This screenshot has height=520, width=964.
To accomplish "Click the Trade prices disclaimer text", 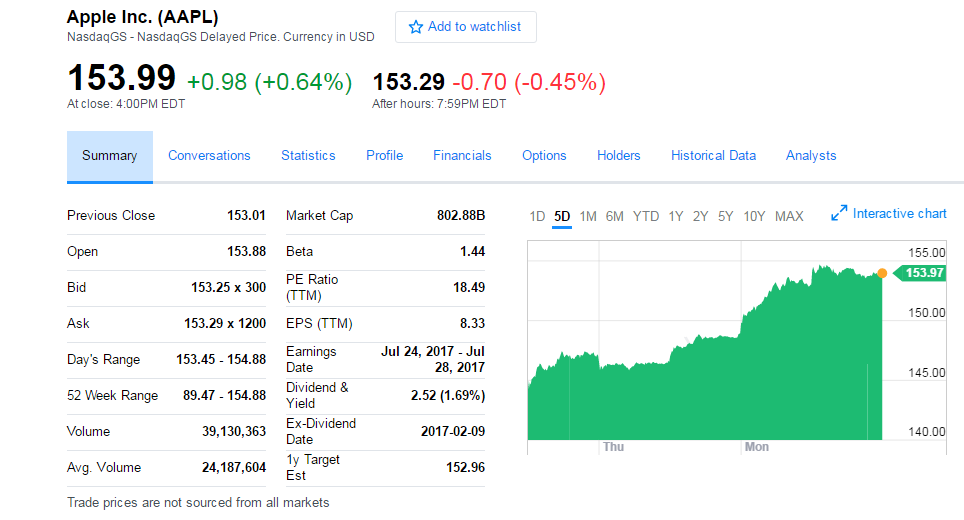I will [198, 503].
